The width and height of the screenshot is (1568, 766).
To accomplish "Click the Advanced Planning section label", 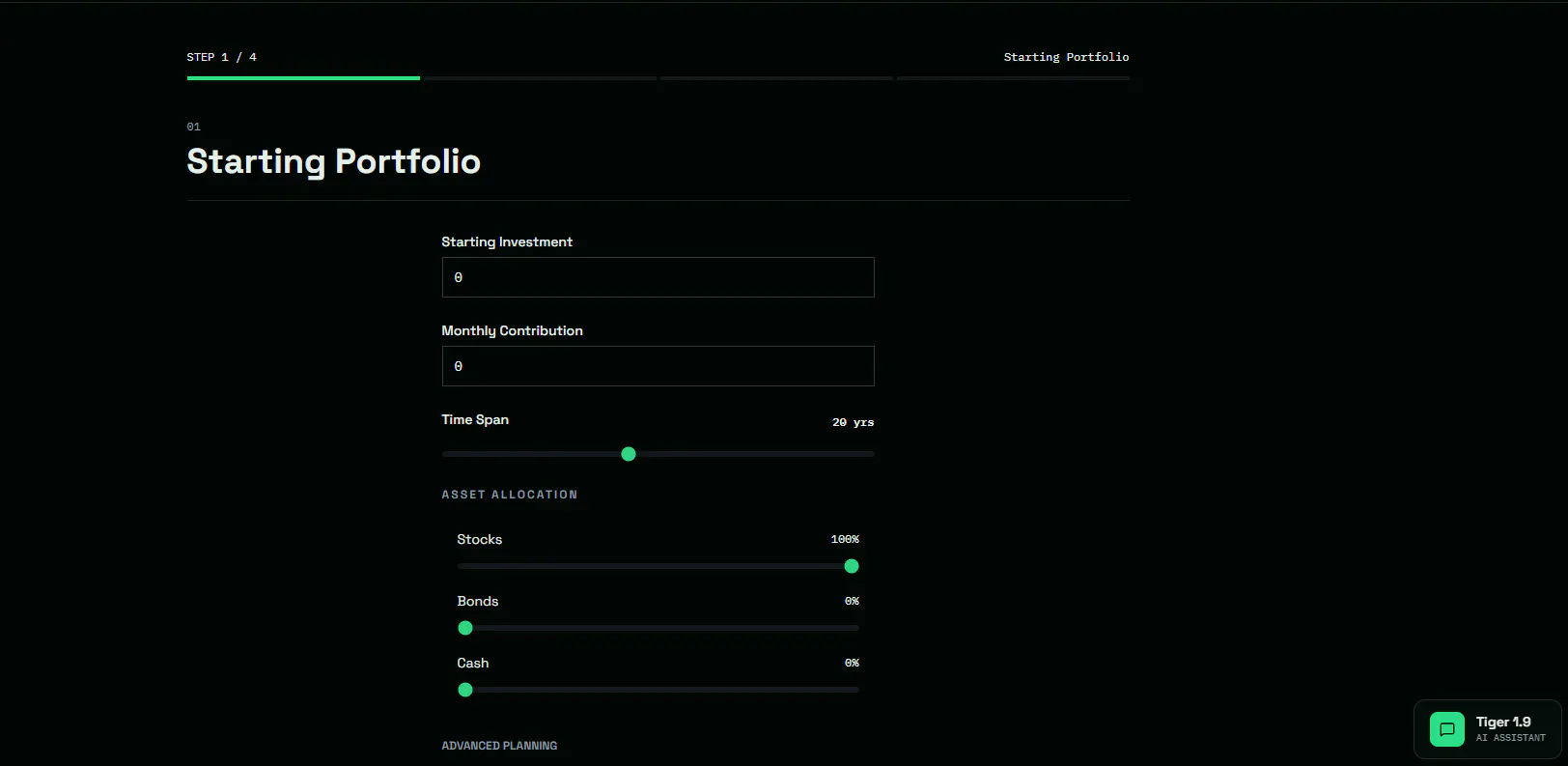I will coord(499,746).
